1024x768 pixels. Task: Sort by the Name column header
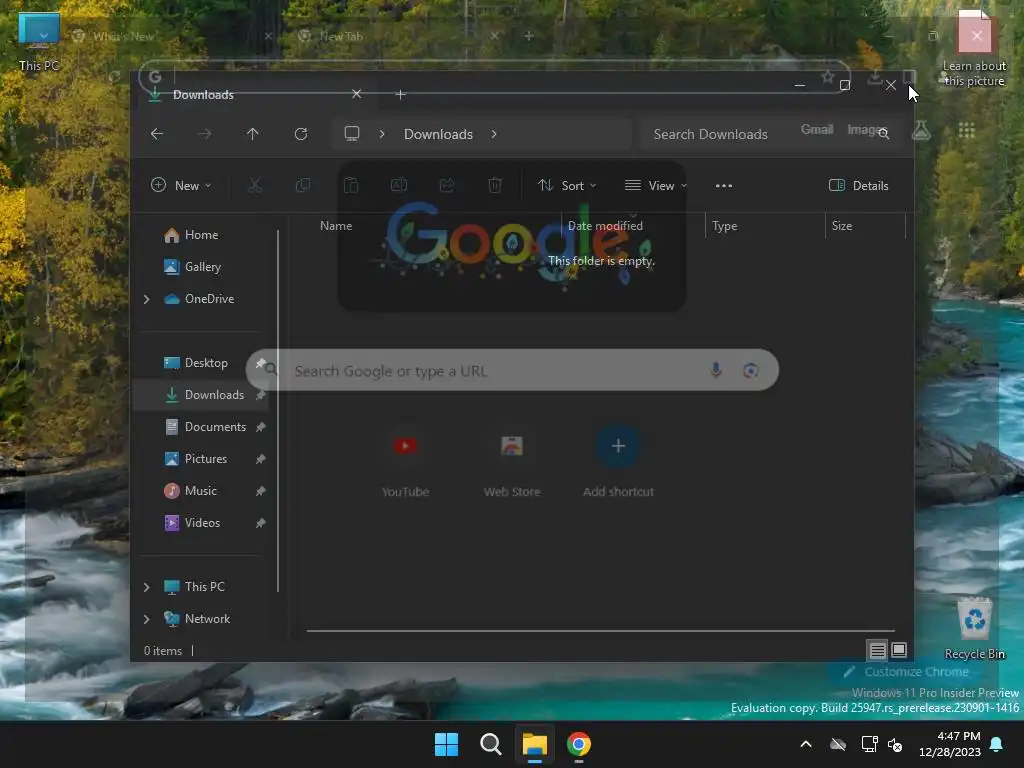(x=336, y=226)
